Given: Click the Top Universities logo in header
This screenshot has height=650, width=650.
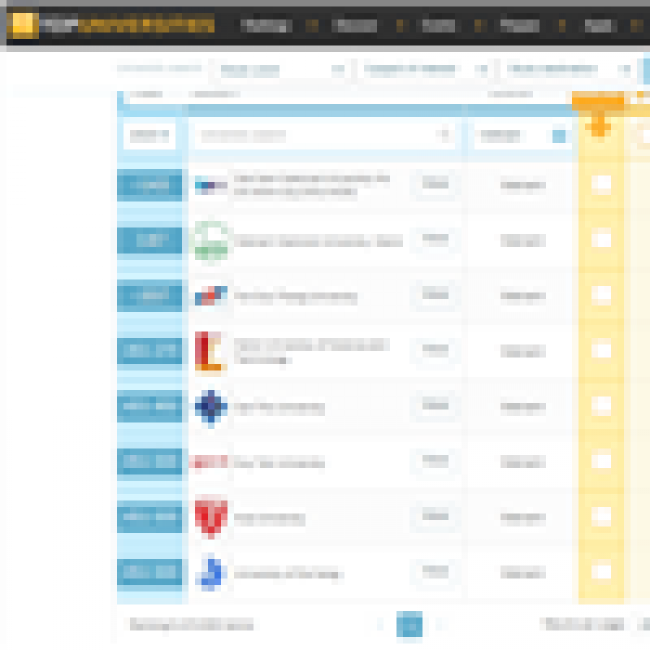Looking at the screenshot, I should 110,25.
